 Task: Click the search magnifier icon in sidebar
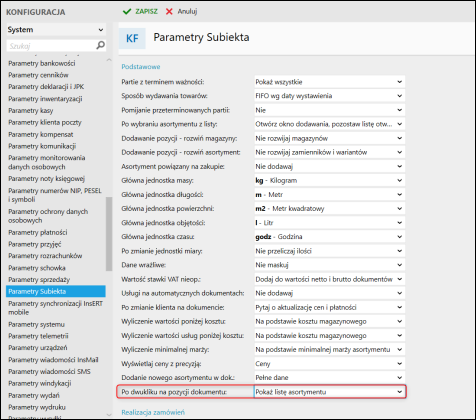pos(100,45)
